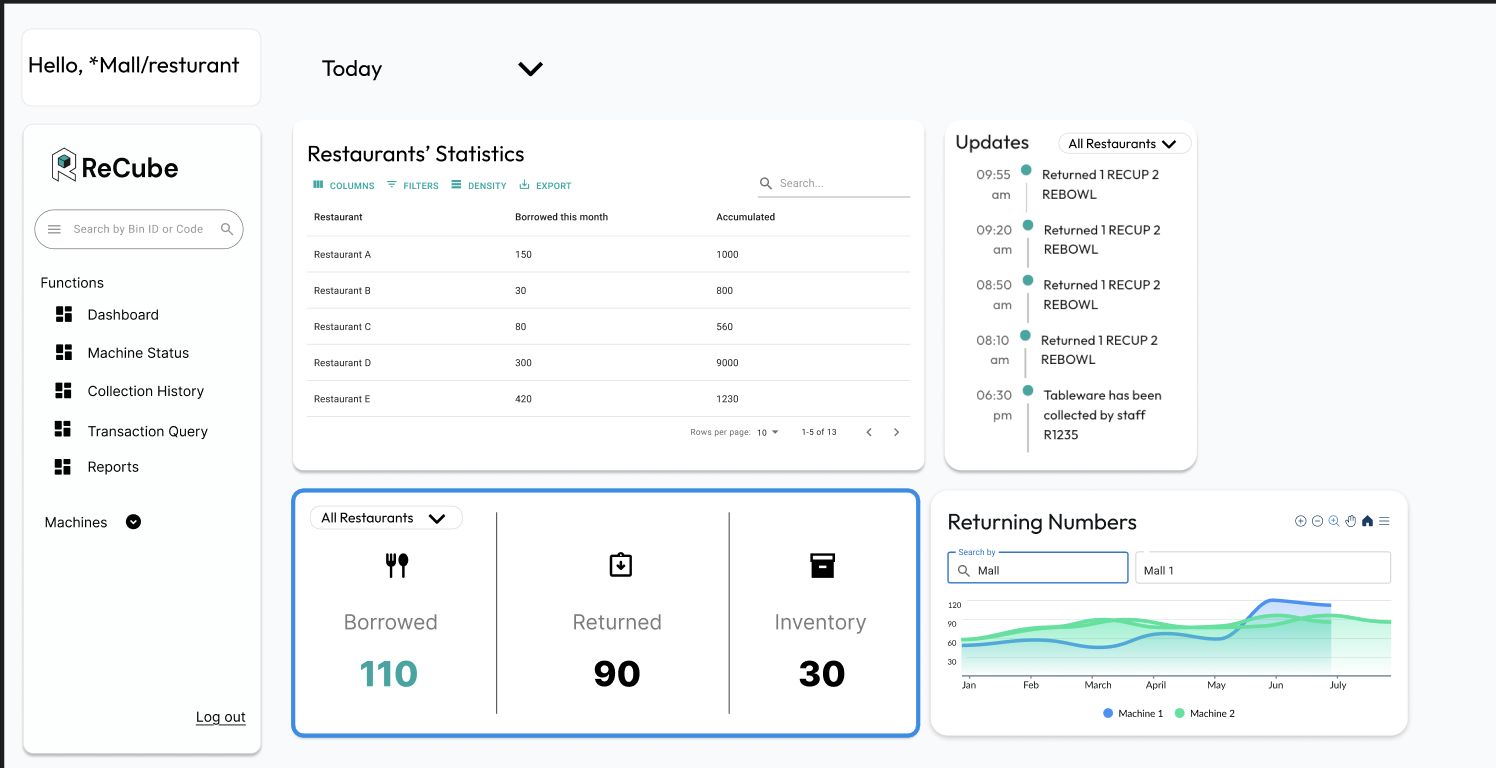Open Transaction Query page
Viewport: 1496px width, 768px height.
click(148, 431)
